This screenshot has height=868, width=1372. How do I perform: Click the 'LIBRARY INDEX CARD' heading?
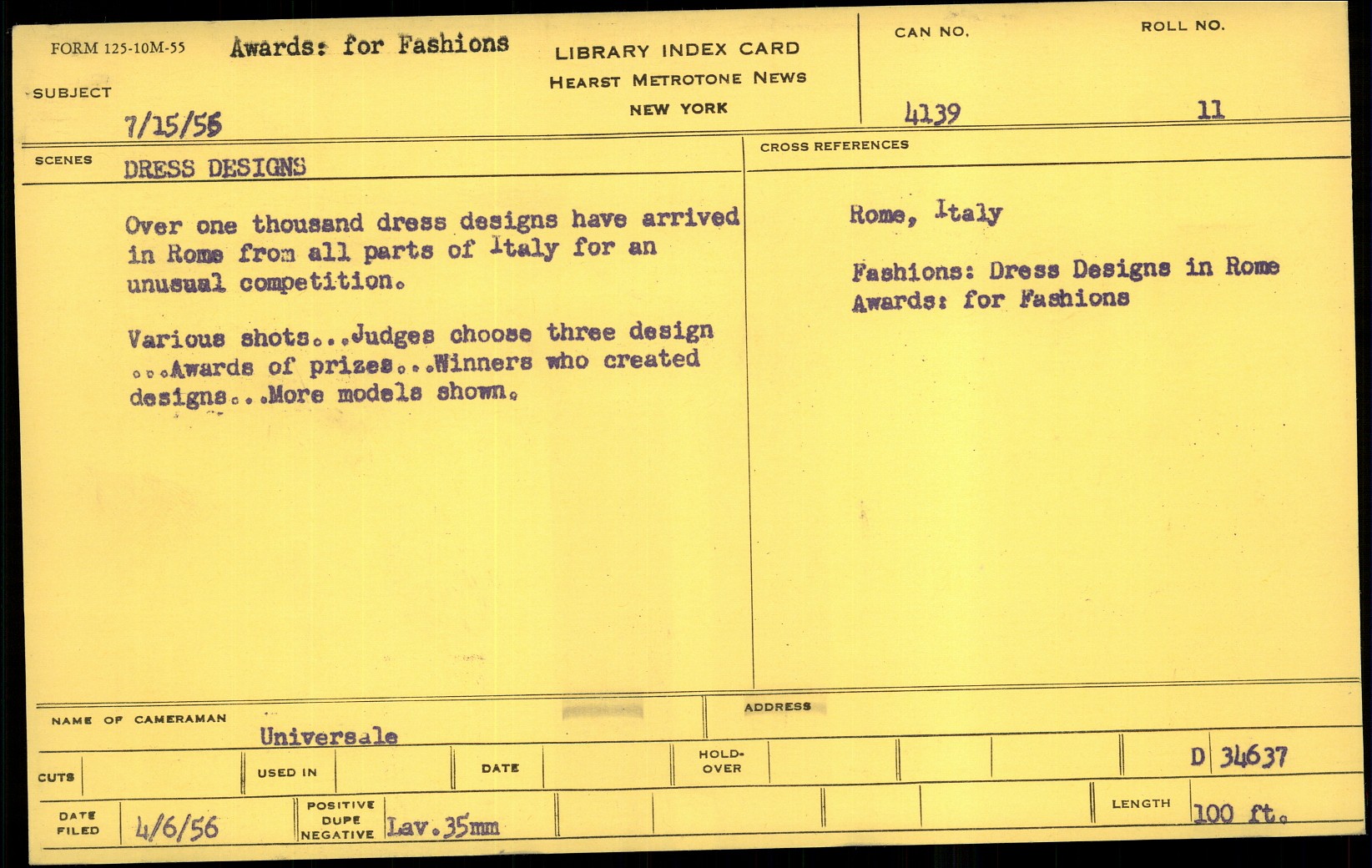677,50
